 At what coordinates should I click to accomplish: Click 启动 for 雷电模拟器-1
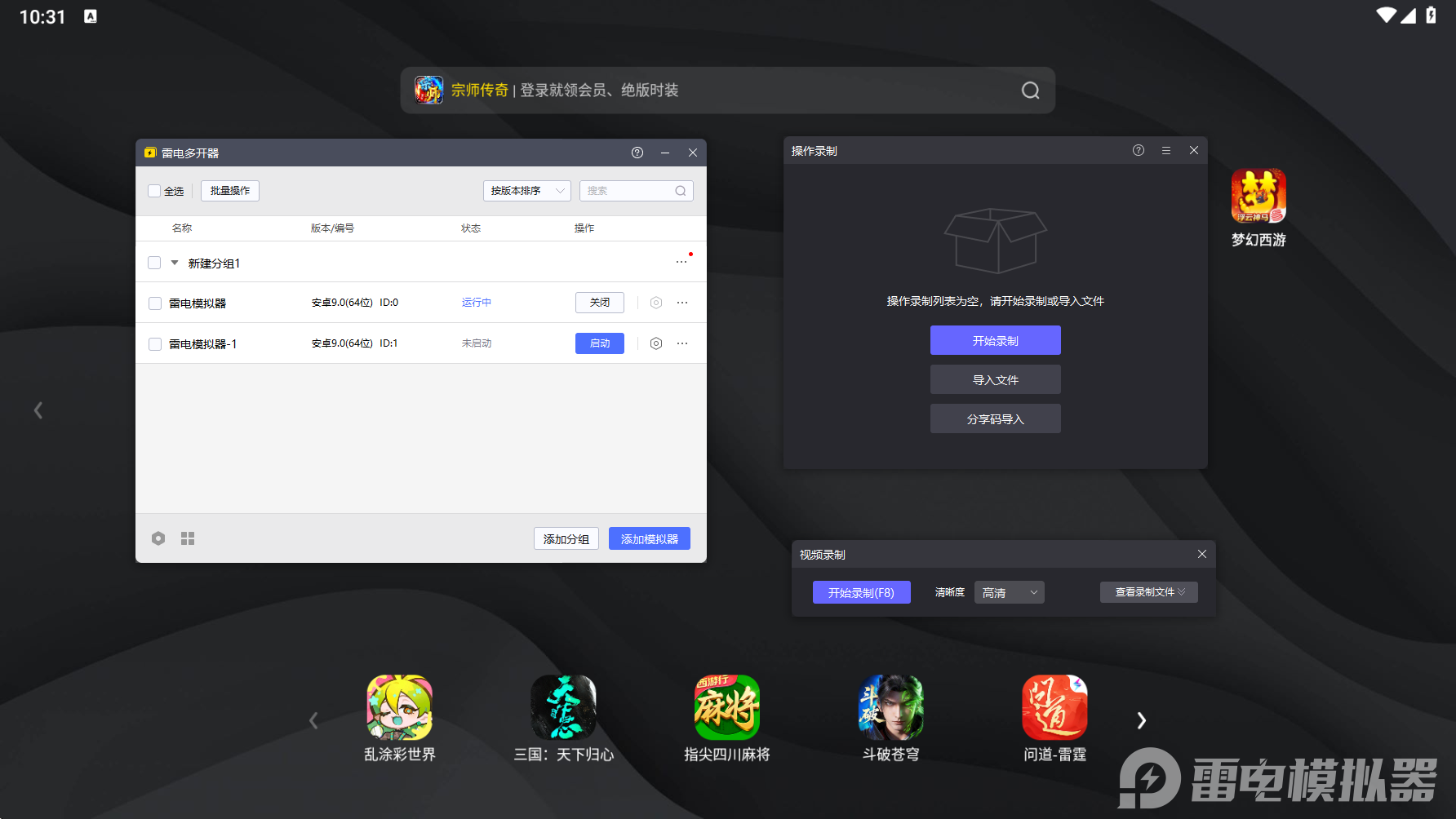600,343
